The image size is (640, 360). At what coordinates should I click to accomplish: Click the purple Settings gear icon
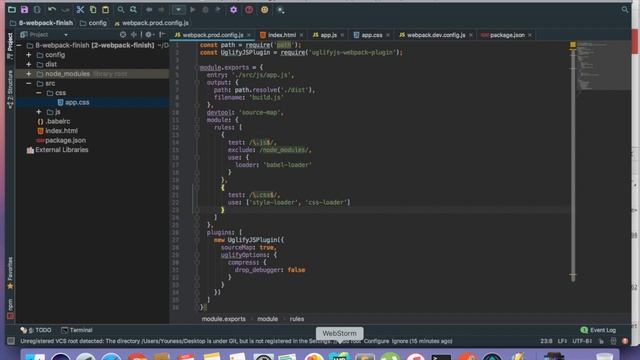(x=233, y=9)
